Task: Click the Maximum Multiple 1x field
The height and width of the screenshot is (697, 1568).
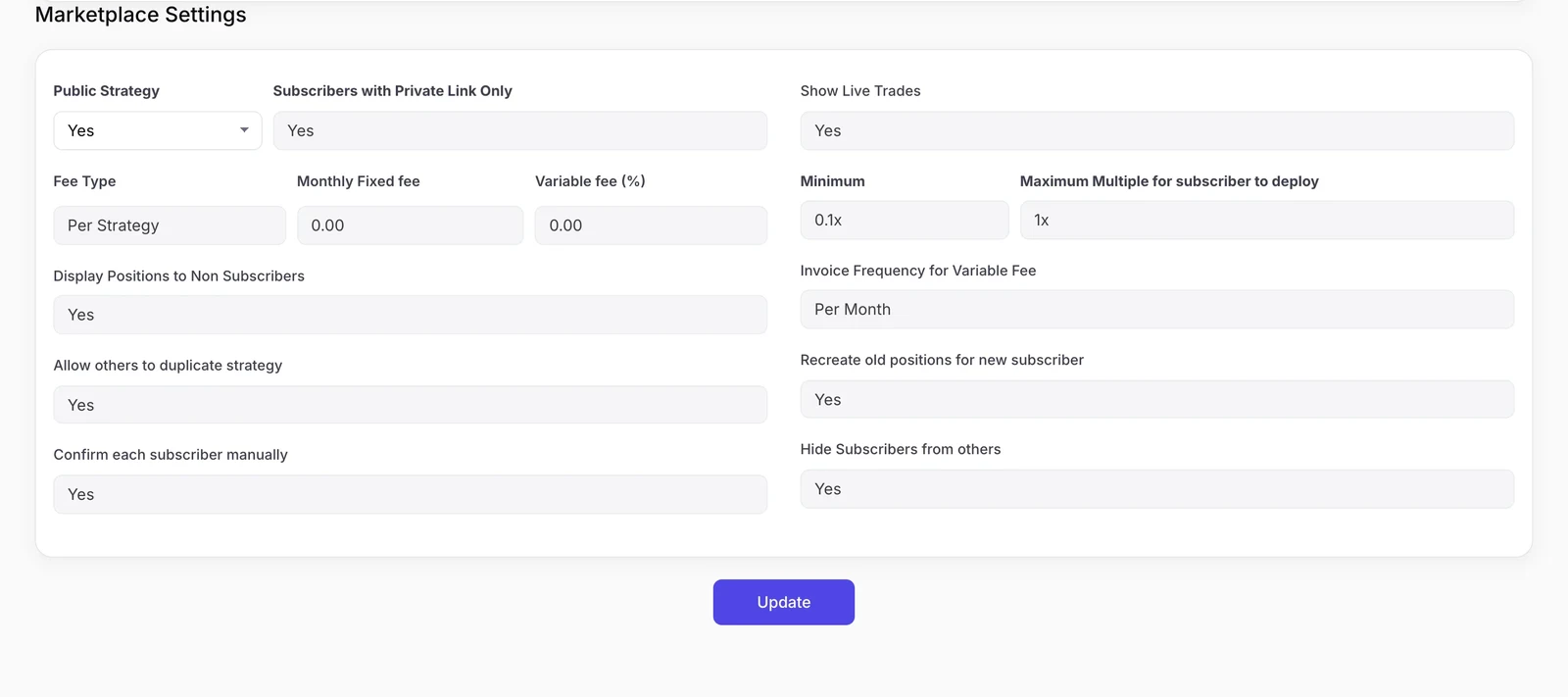Action: click(x=1267, y=221)
